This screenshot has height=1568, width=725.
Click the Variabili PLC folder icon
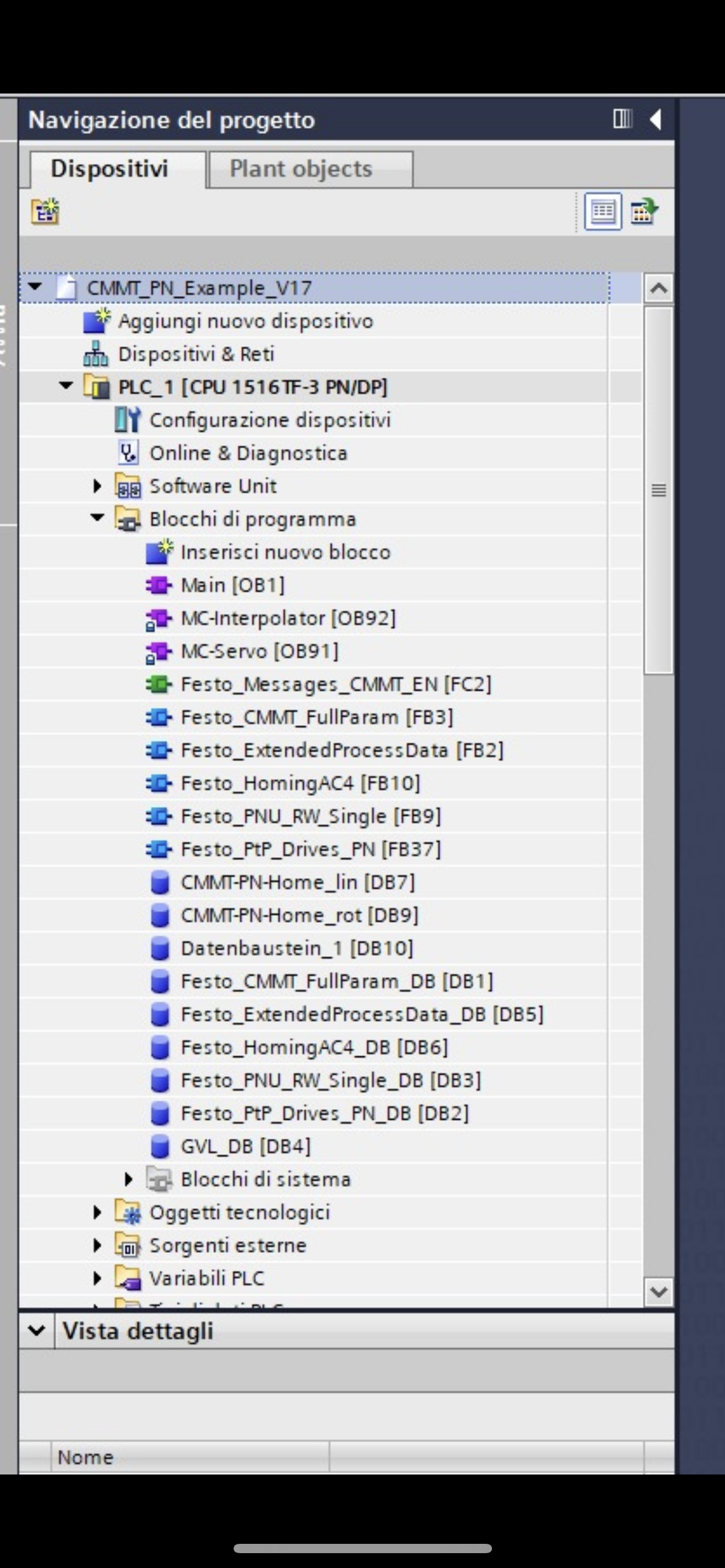tap(128, 1278)
